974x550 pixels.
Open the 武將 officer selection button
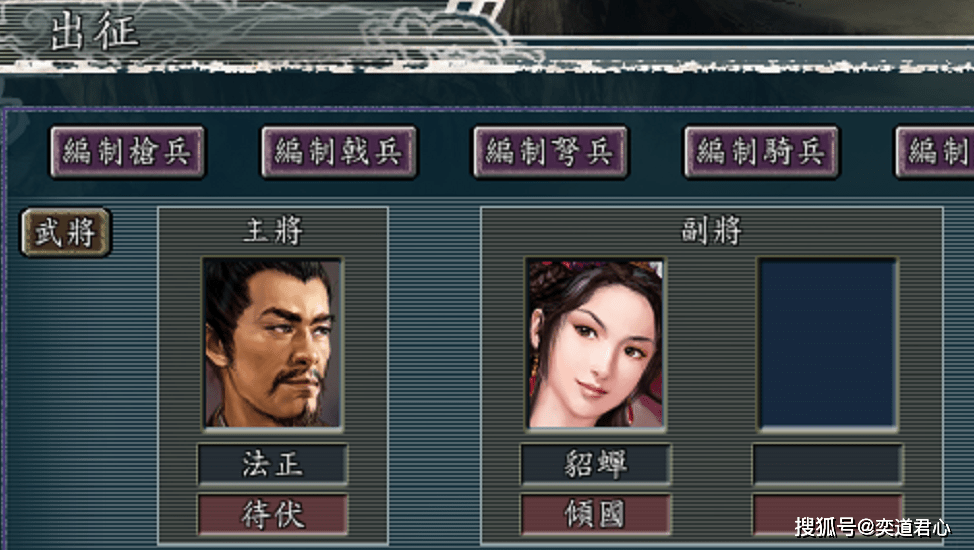point(66,232)
